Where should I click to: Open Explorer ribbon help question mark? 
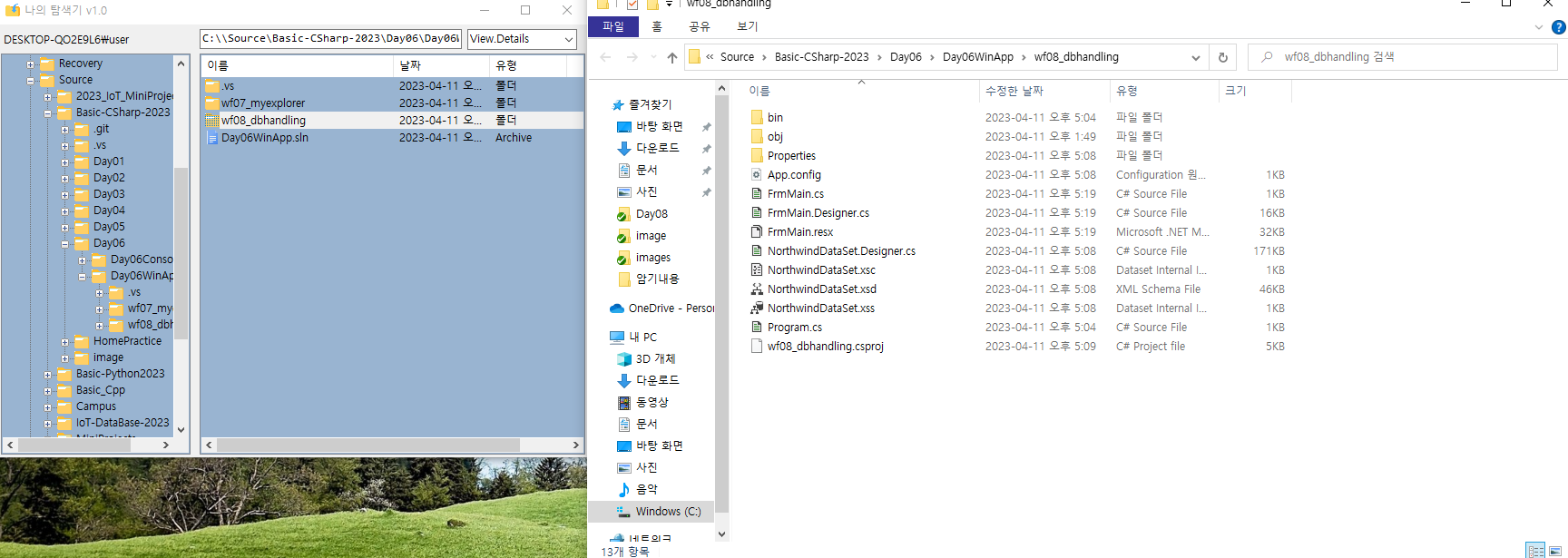coord(1559,27)
